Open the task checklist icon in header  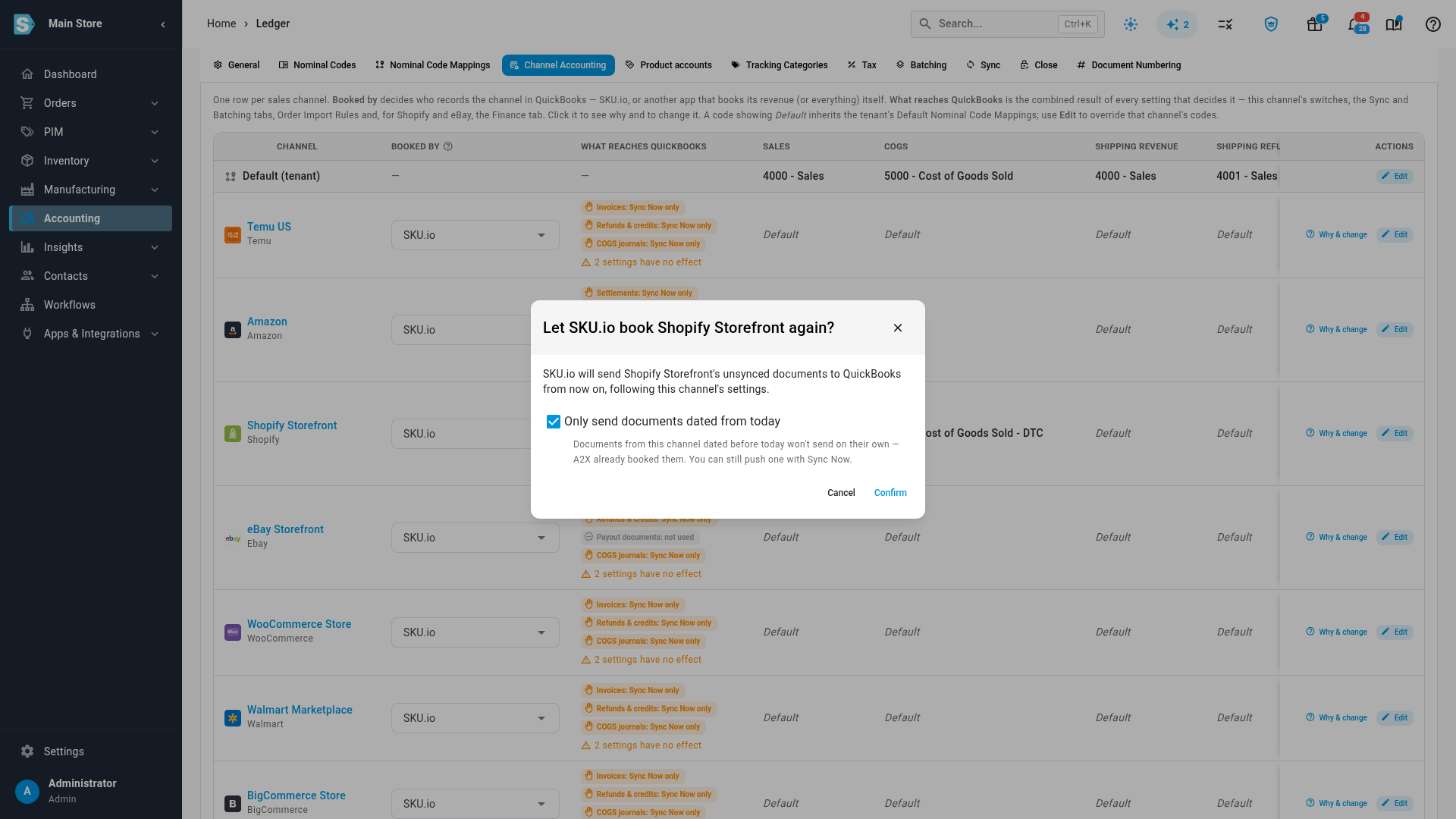coord(1225,24)
